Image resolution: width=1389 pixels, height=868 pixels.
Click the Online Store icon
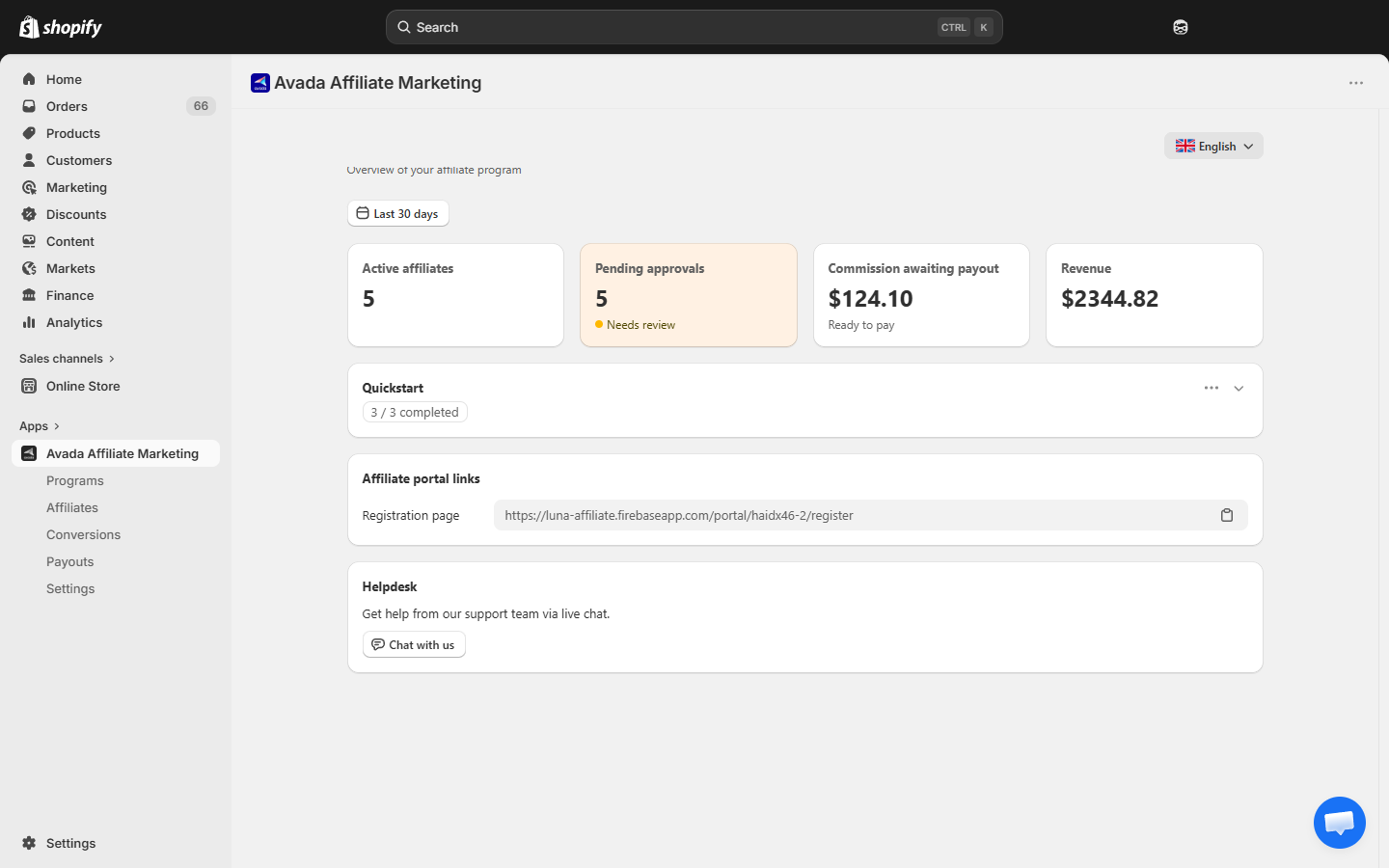tap(29, 386)
